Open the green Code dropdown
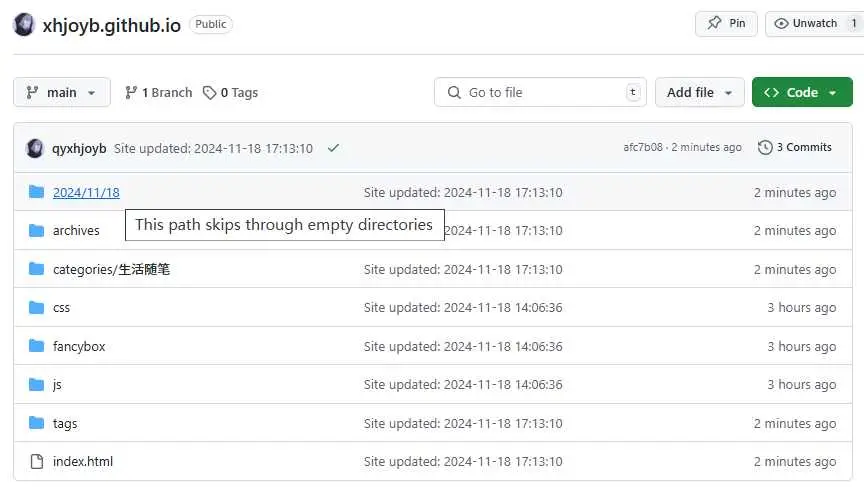864x487 pixels. 801,92
